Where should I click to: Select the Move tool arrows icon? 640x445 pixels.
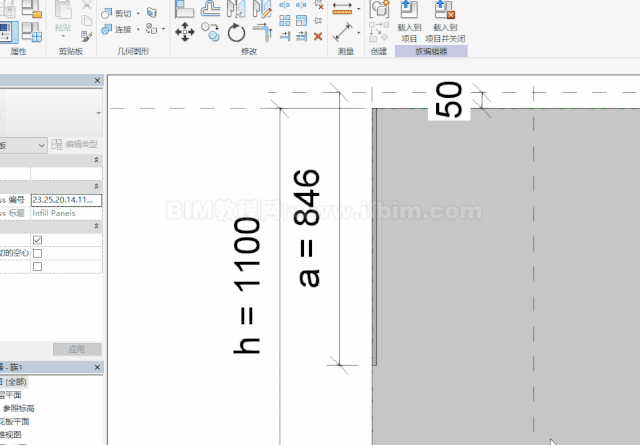[185, 32]
